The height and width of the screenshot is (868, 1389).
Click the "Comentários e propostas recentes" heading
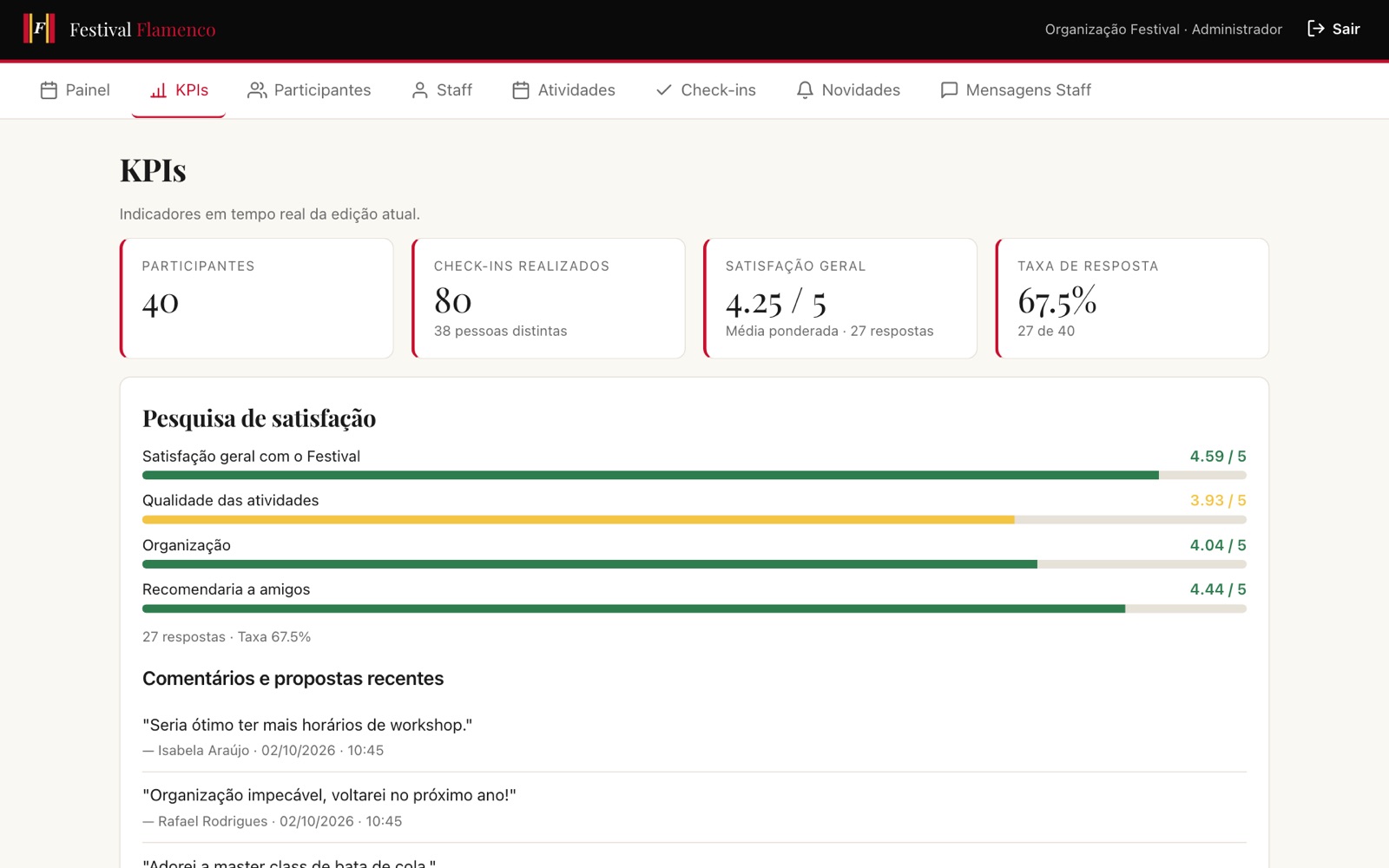pos(293,679)
